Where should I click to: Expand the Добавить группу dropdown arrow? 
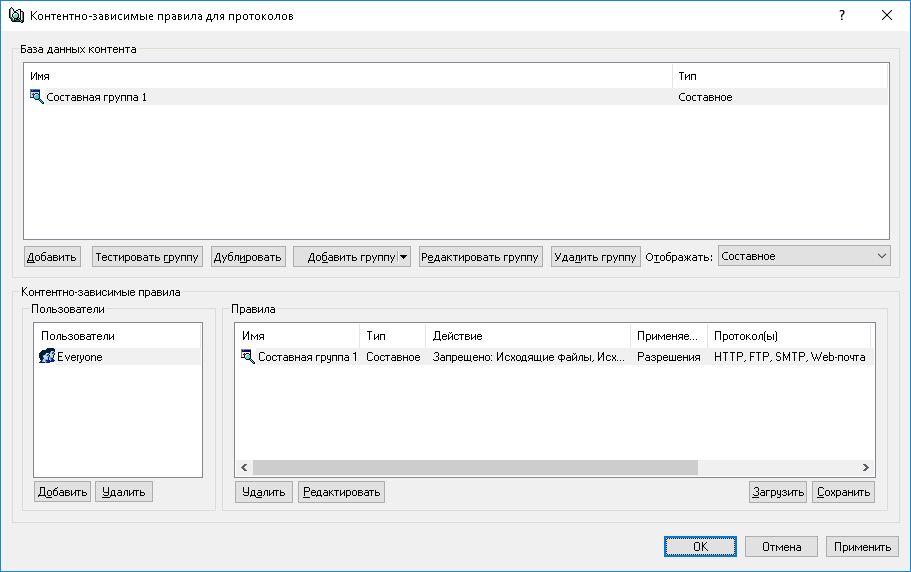pos(404,257)
